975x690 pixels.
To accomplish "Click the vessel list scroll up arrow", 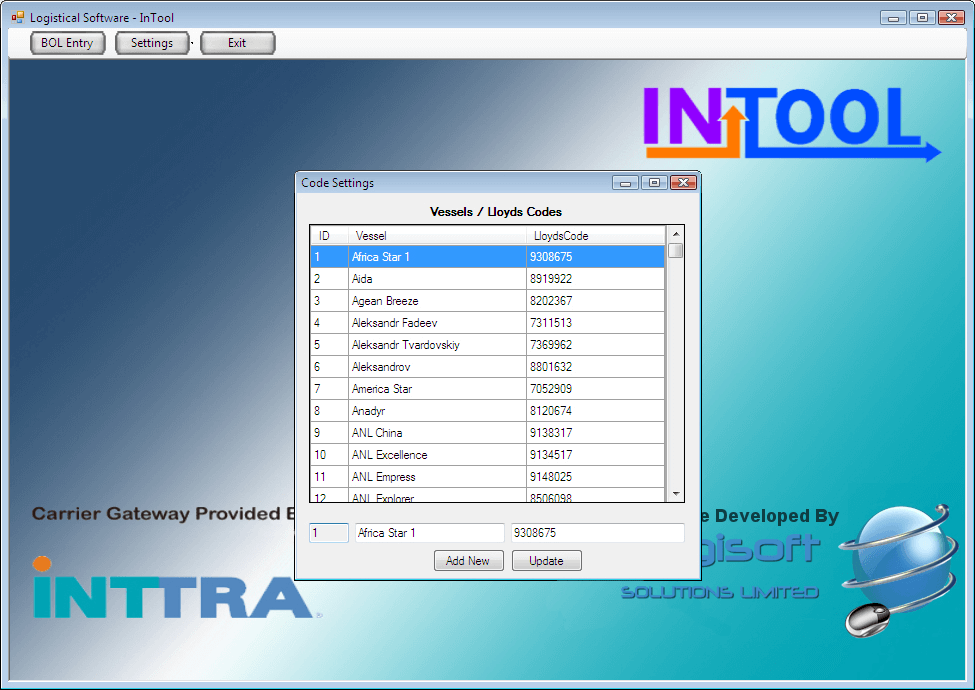I will pos(676,234).
